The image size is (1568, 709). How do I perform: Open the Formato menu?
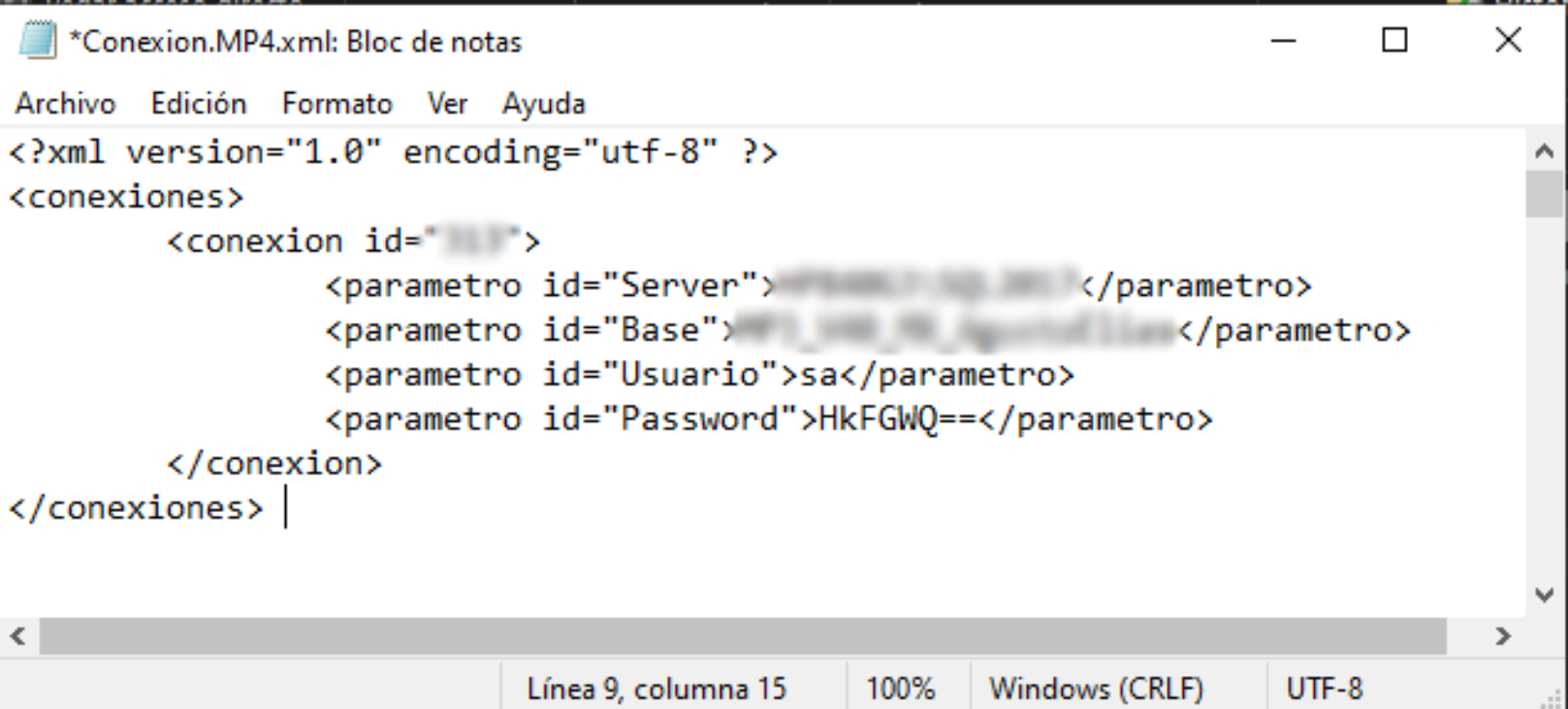(336, 103)
